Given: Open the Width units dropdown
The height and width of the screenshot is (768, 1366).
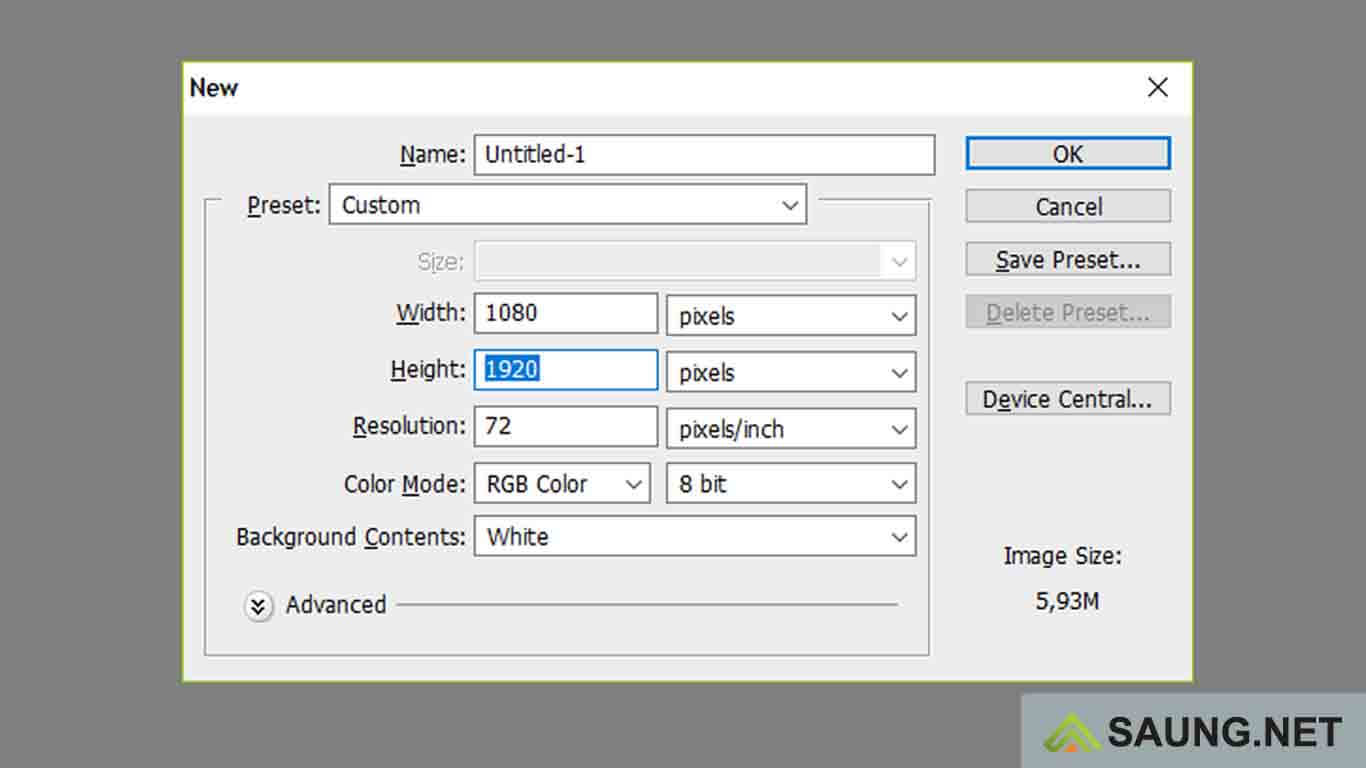Looking at the screenshot, I should tap(791, 316).
